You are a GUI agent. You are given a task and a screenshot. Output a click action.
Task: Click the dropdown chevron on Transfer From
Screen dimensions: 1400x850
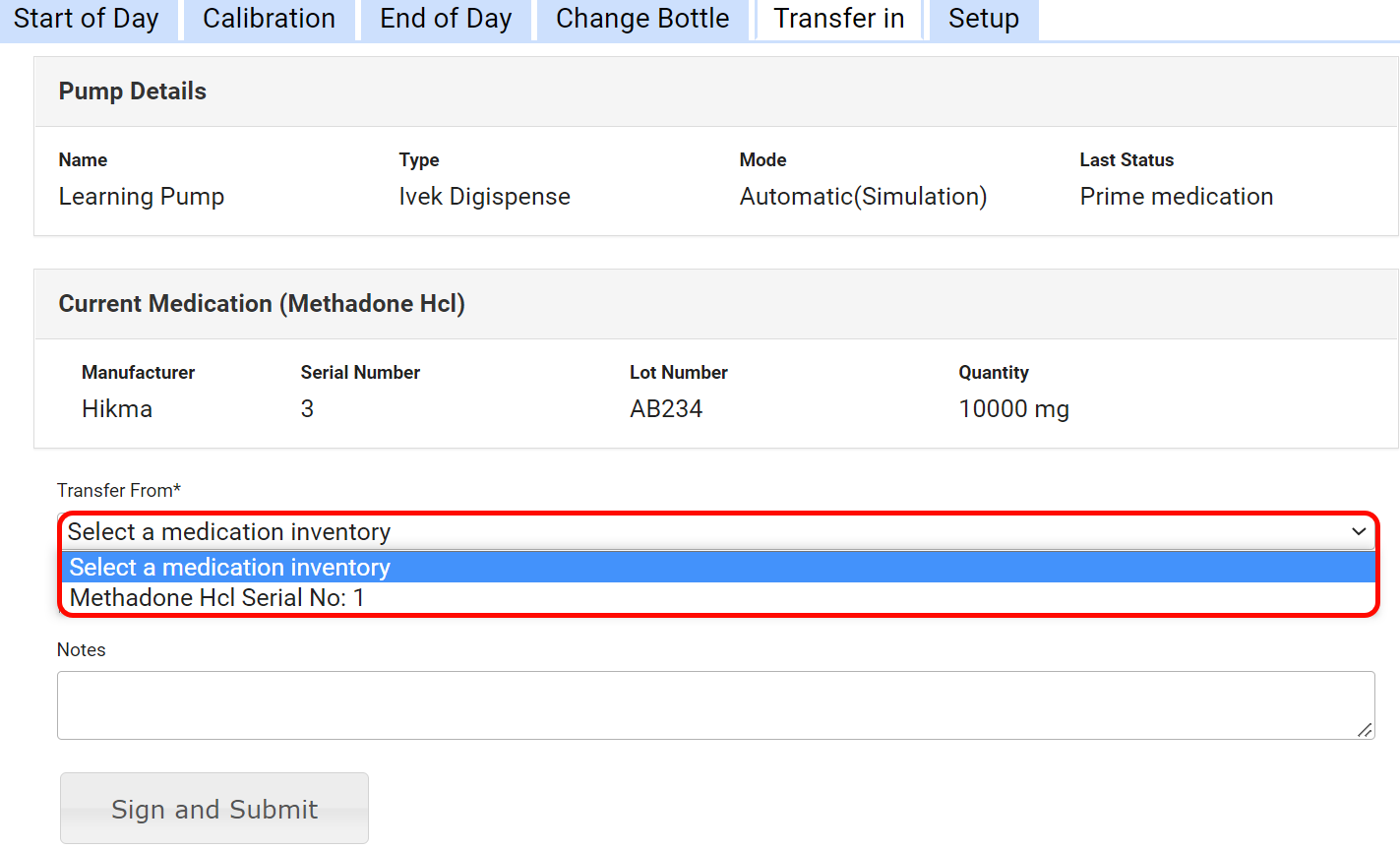1361,531
